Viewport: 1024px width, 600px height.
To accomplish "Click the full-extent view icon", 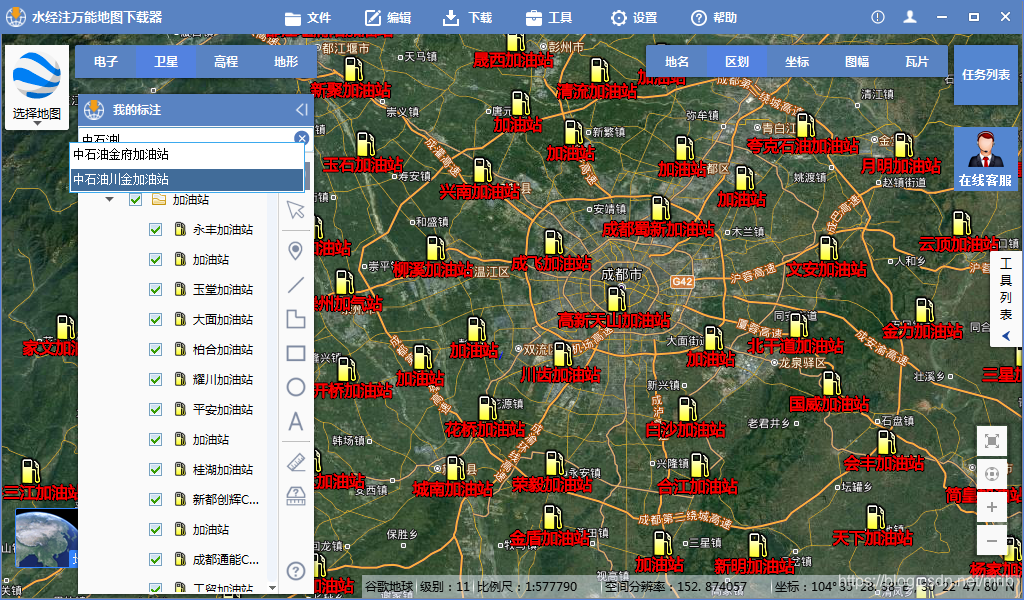I will point(991,441).
